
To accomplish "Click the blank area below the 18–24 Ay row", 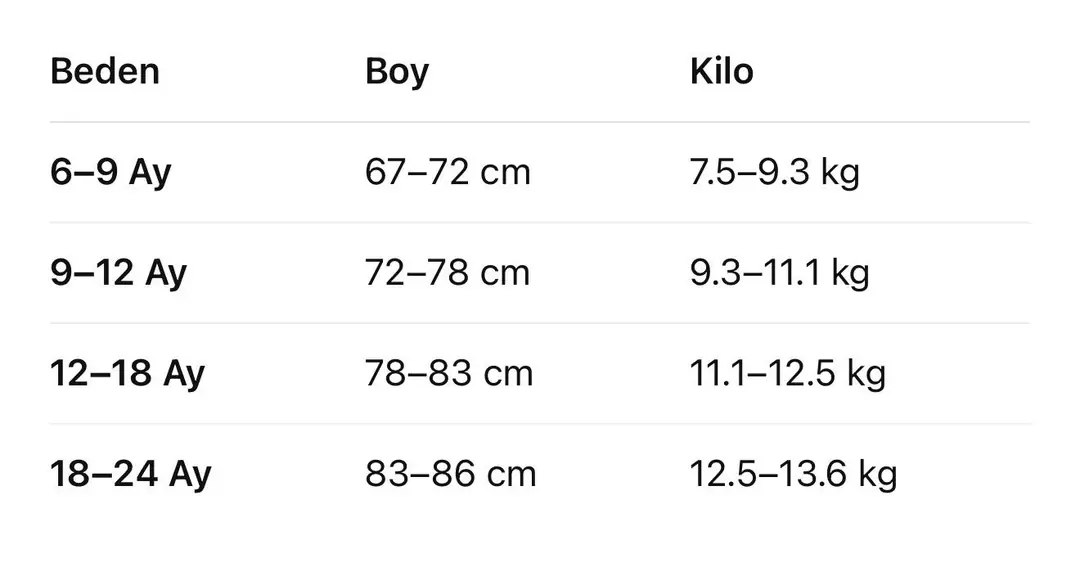I will point(540,540).
